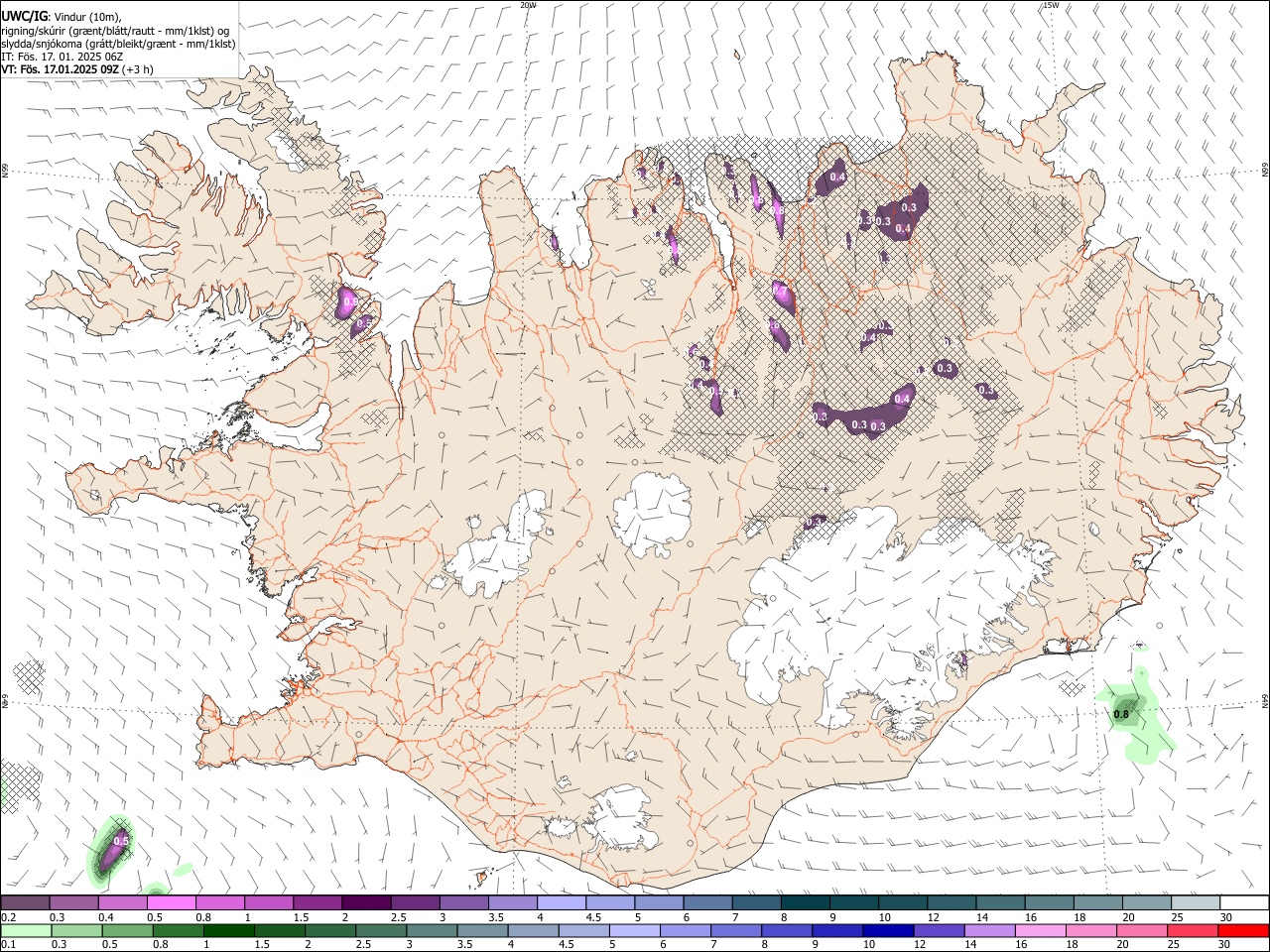Select the 'rigning/skúrir' legend description line
1270x952 pixels.
coord(115,31)
